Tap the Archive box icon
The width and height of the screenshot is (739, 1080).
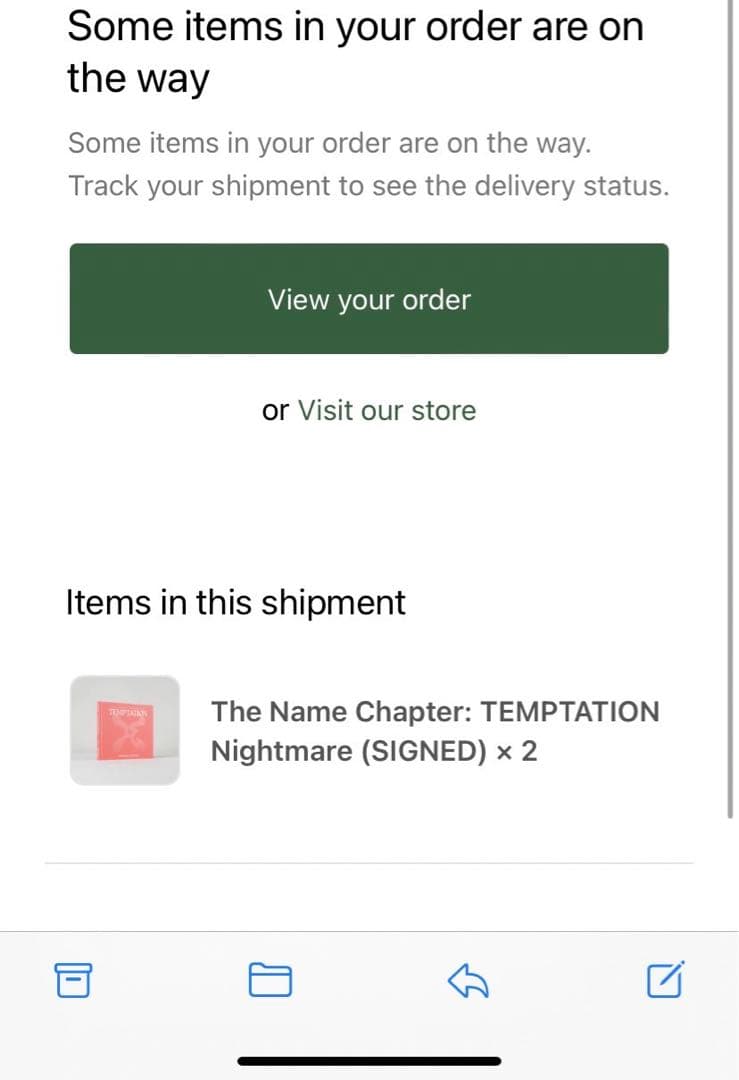coord(73,980)
